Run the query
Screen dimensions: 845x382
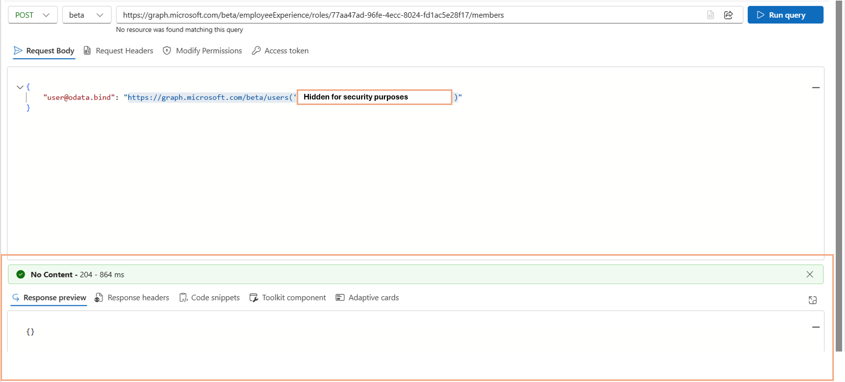785,15
